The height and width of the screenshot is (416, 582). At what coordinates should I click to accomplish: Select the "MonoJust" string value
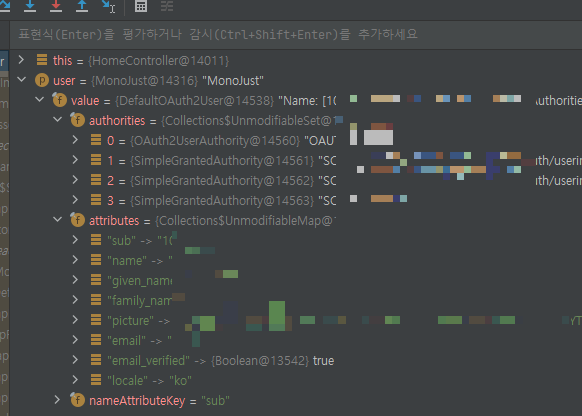pos(233,81)
